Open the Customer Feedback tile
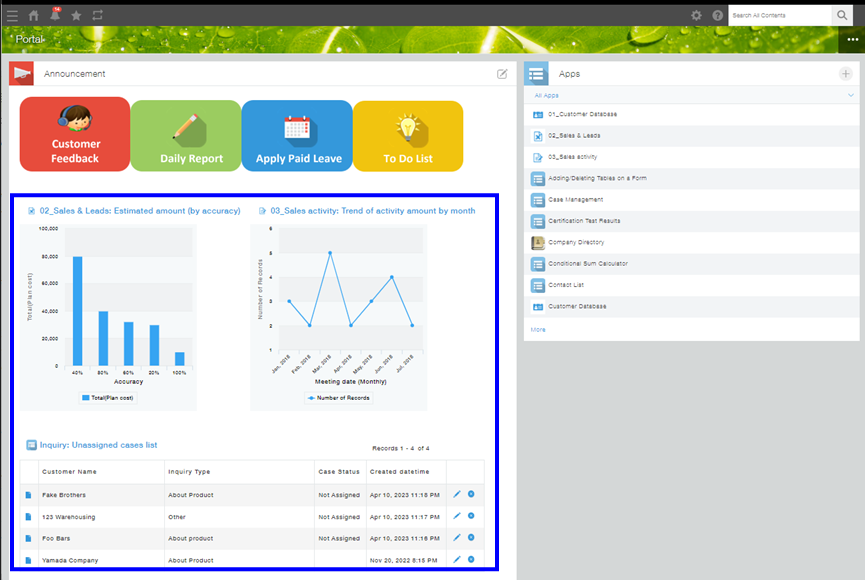Image resolution: width=865 pixels, height=580 pixels. tap(74, 134)
